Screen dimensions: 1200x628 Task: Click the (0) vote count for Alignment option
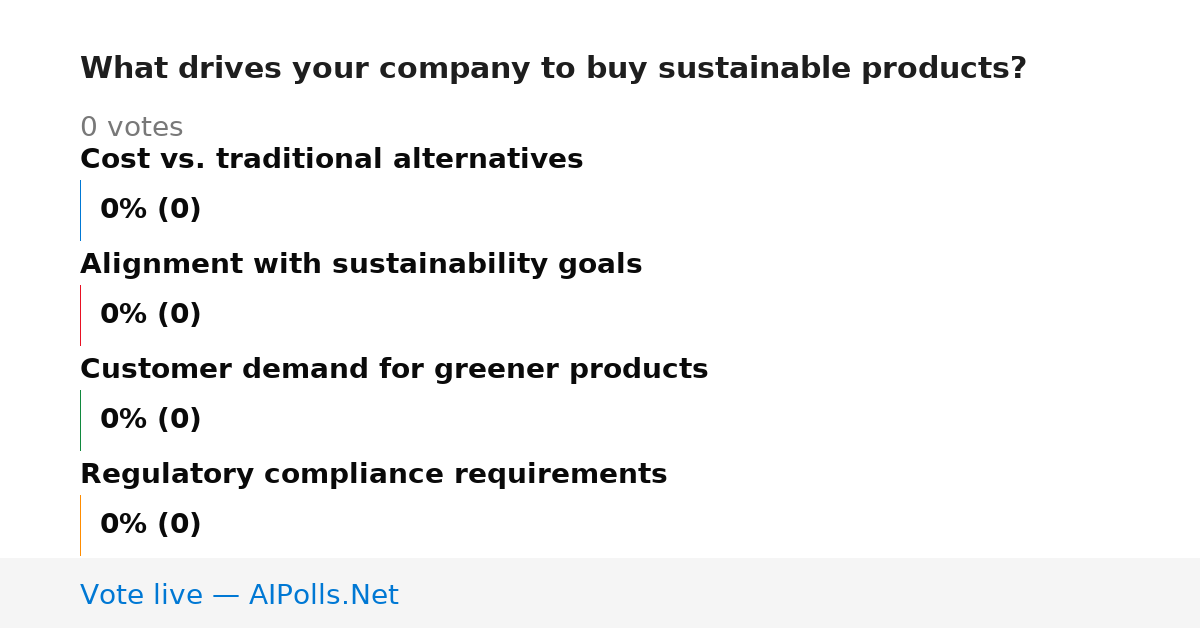pos(179,315)
